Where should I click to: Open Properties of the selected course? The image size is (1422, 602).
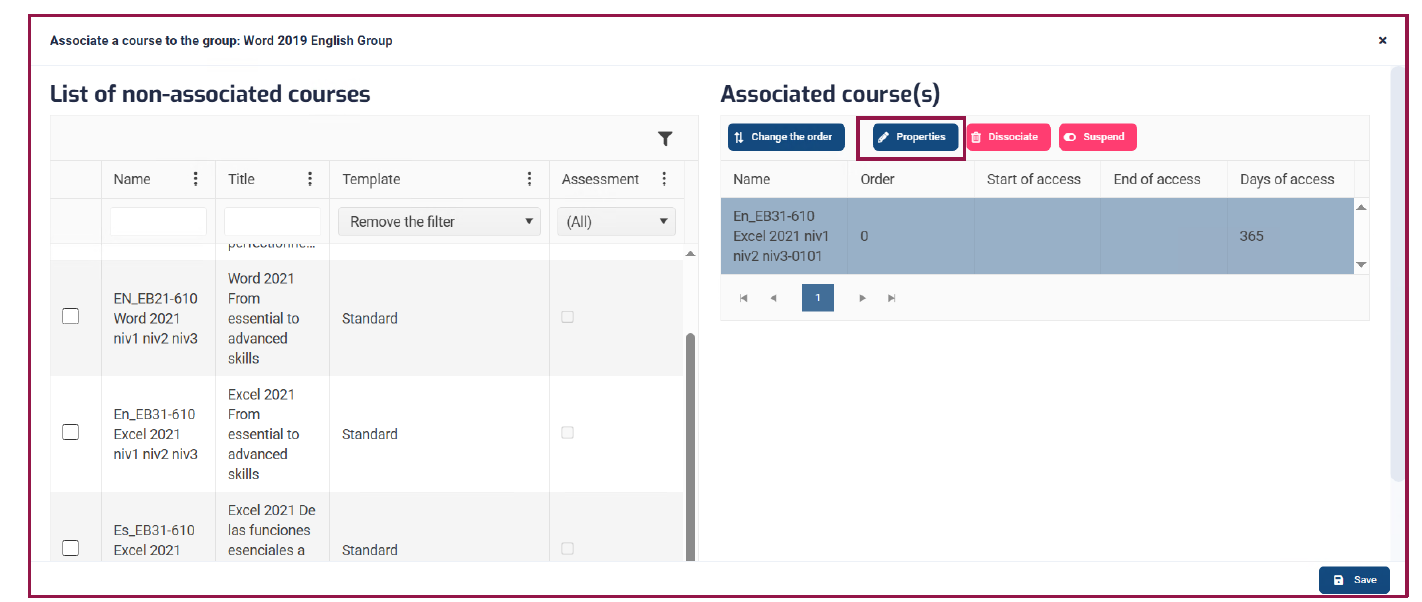[911, 137]
